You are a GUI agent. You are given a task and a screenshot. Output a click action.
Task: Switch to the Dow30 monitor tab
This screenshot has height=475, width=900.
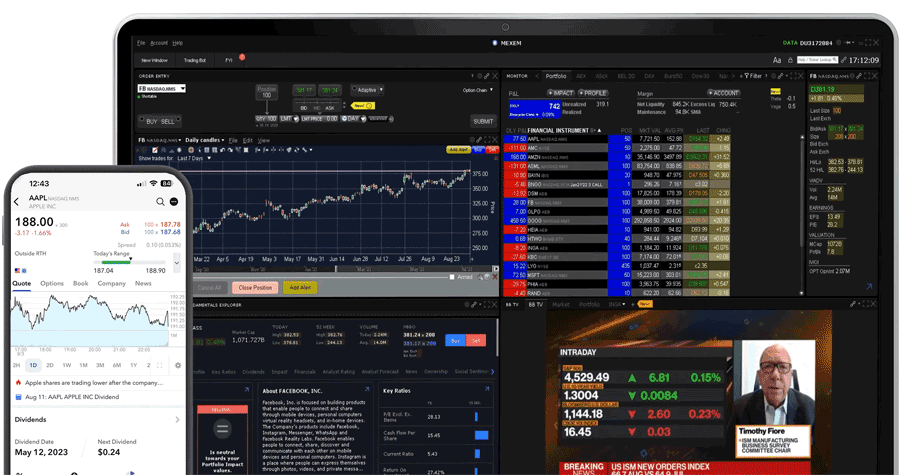700,76
